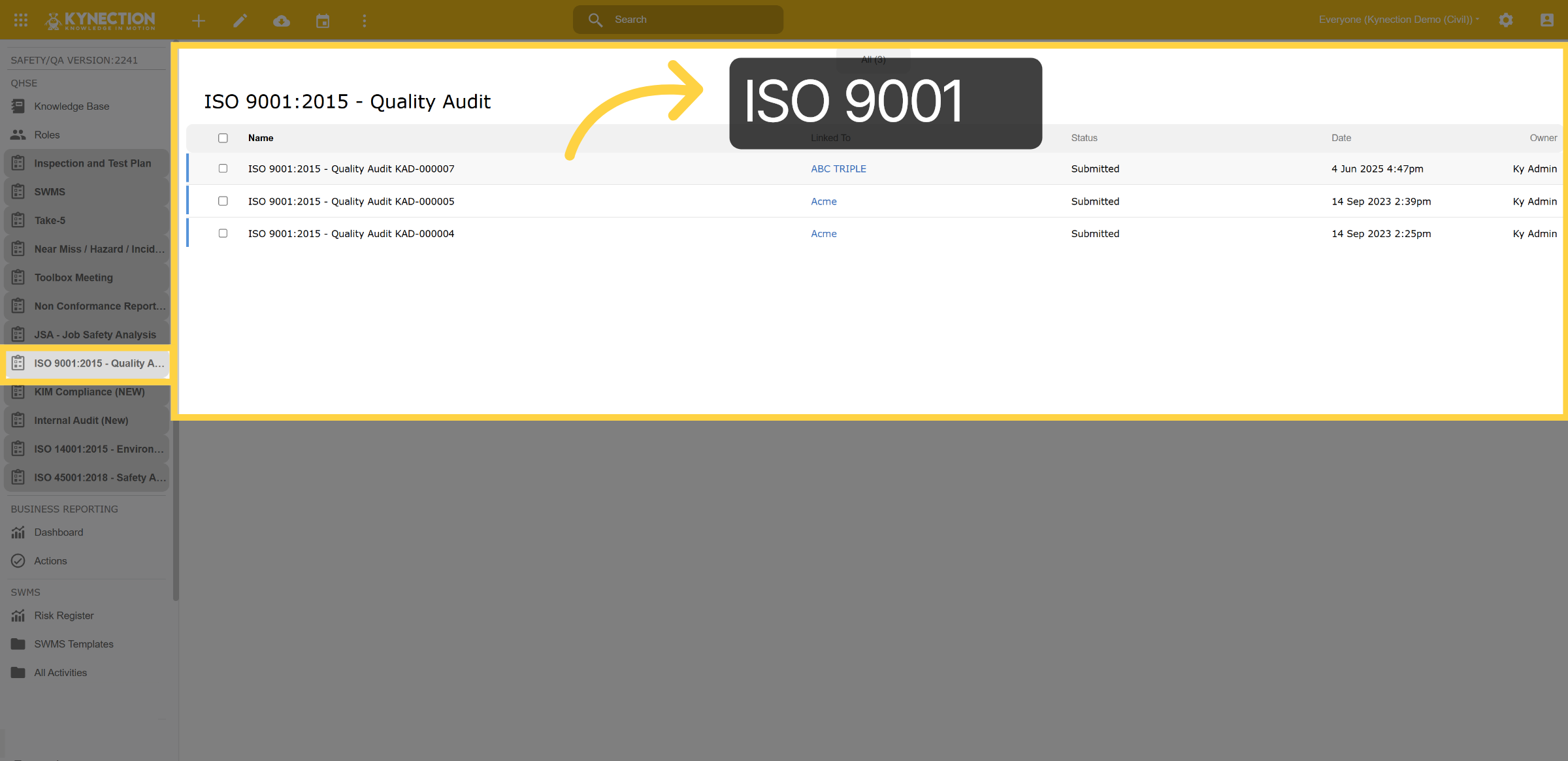
Task: Open the apps grid menu icon
Action: [x=21, y=20]
